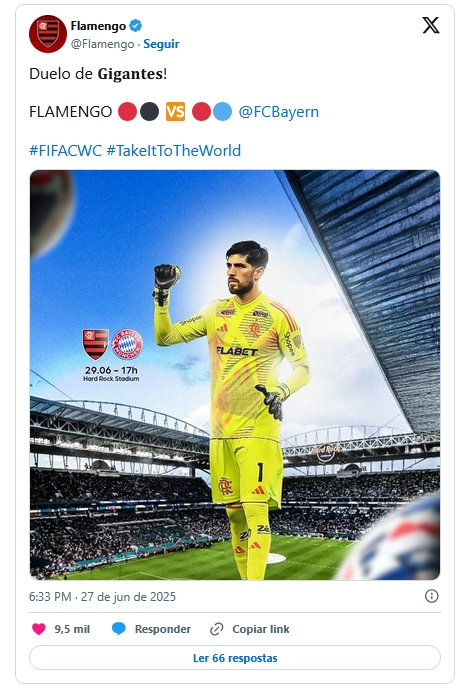Open the @FCBayern mention
The height and width of the screenshot is (693, 463).
coord(278,112)
